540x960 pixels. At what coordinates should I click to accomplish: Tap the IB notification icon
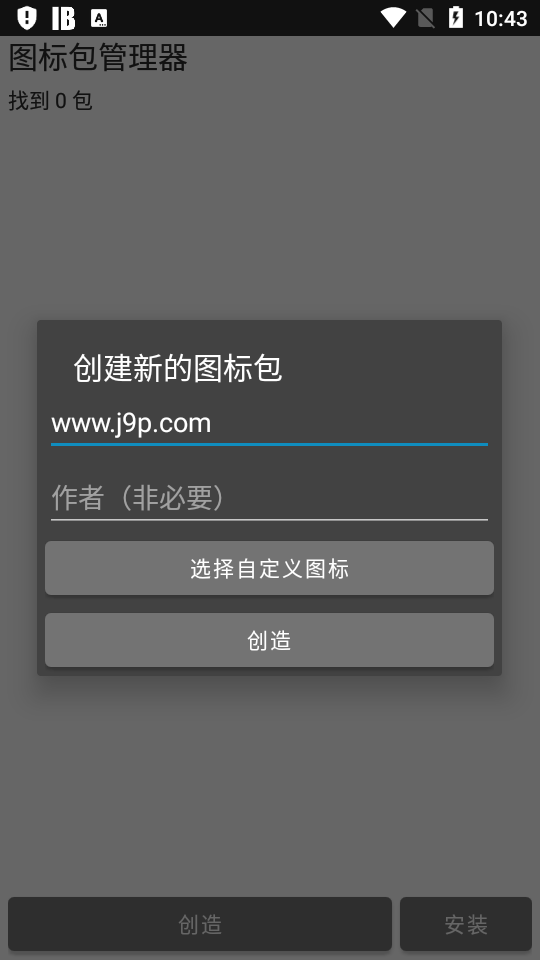(x=63, y=18)
